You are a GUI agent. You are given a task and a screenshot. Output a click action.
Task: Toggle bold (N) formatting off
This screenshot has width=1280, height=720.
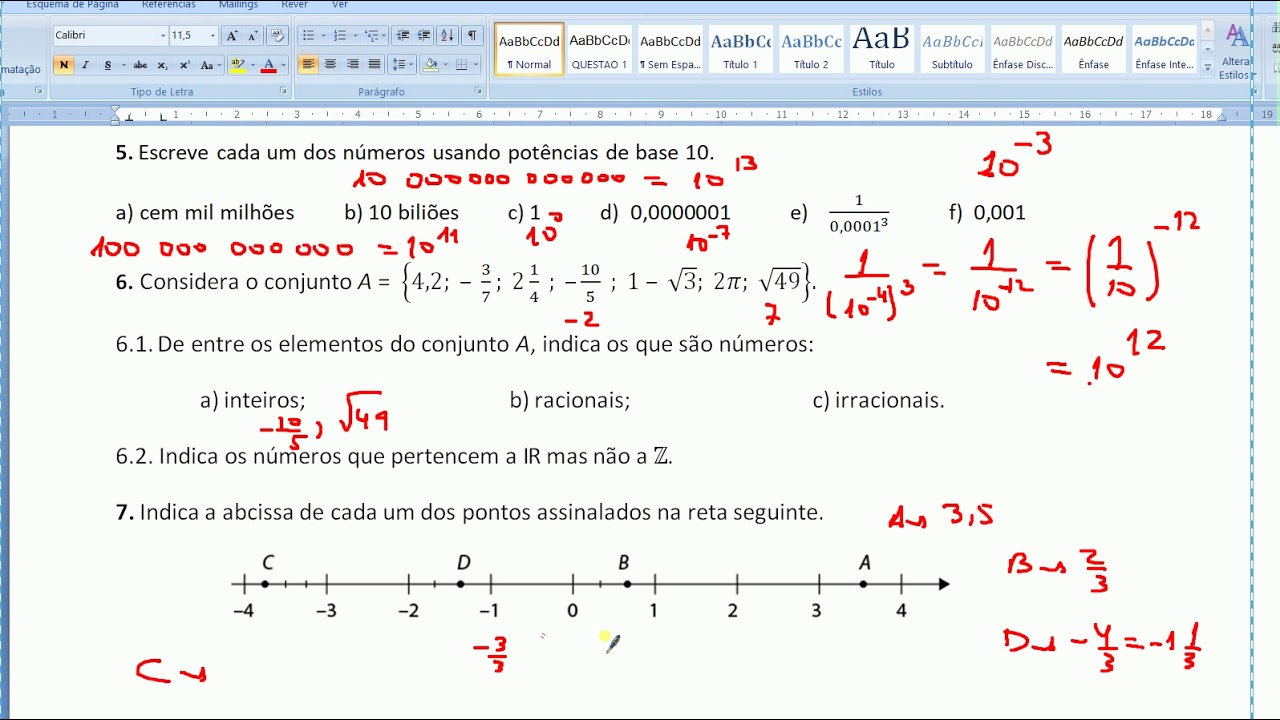point(64,65)
